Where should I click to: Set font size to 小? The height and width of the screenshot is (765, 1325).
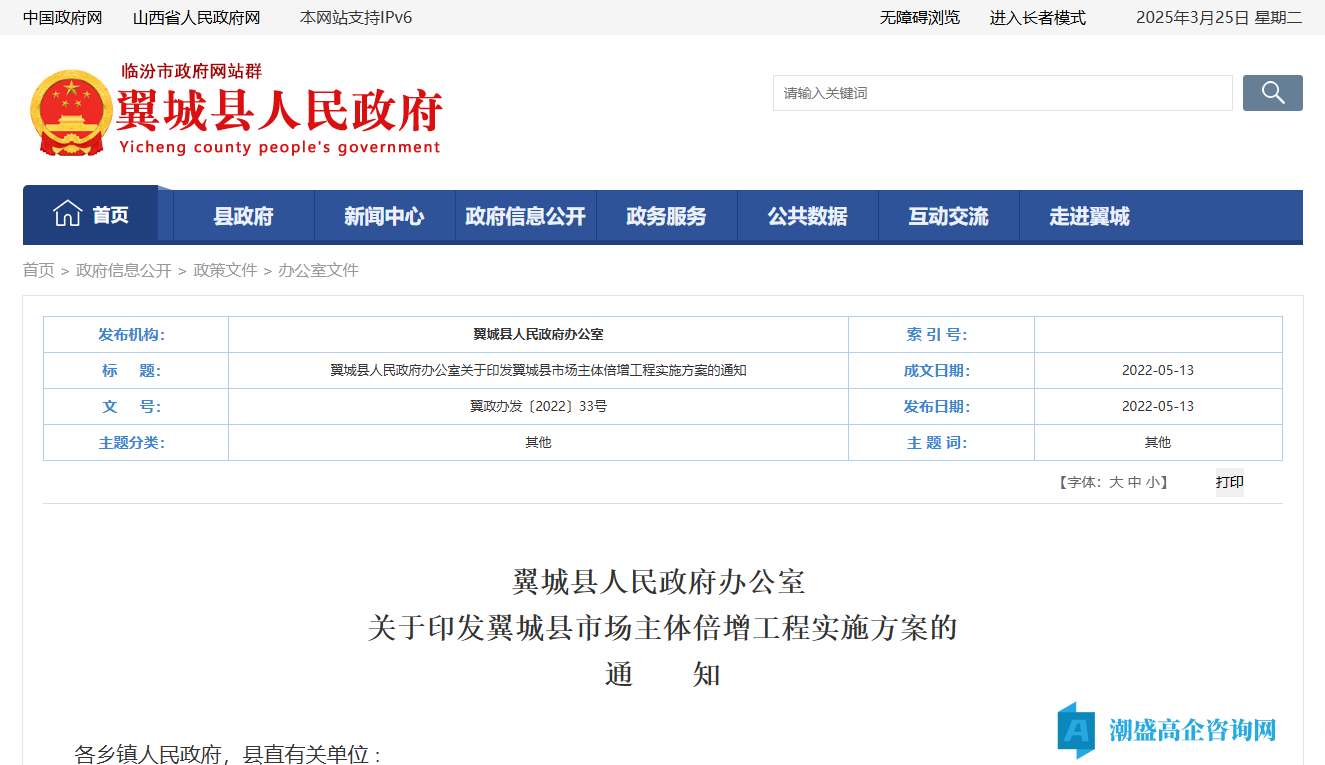(1152, 482)
